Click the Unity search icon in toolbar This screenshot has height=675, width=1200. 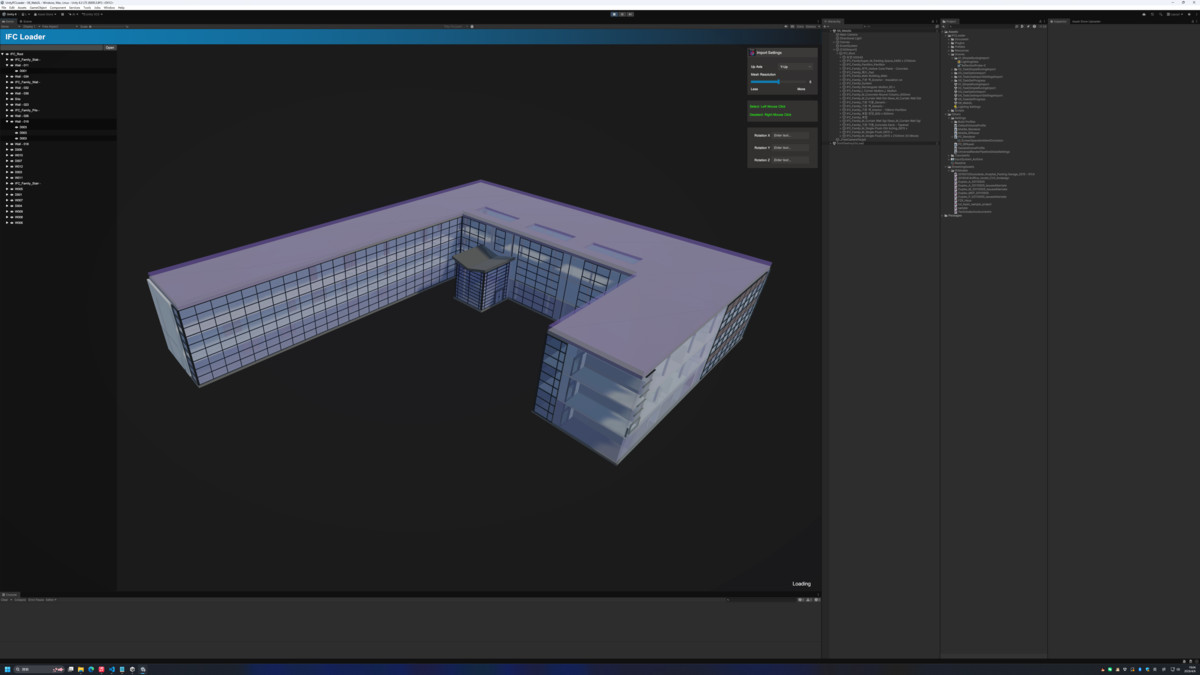tap(1161, 14)
